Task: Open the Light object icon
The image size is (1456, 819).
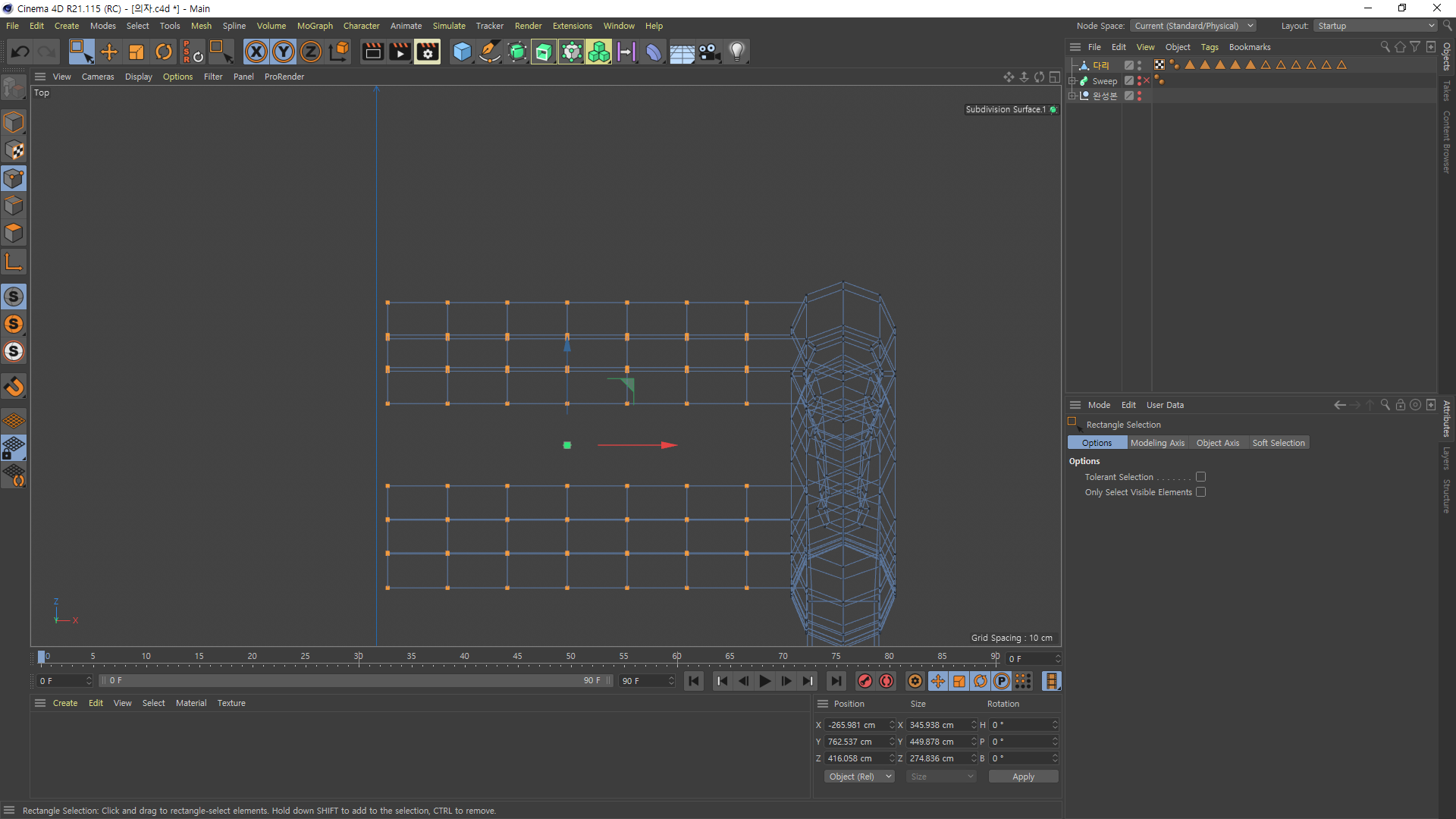Action: [736, 52]
